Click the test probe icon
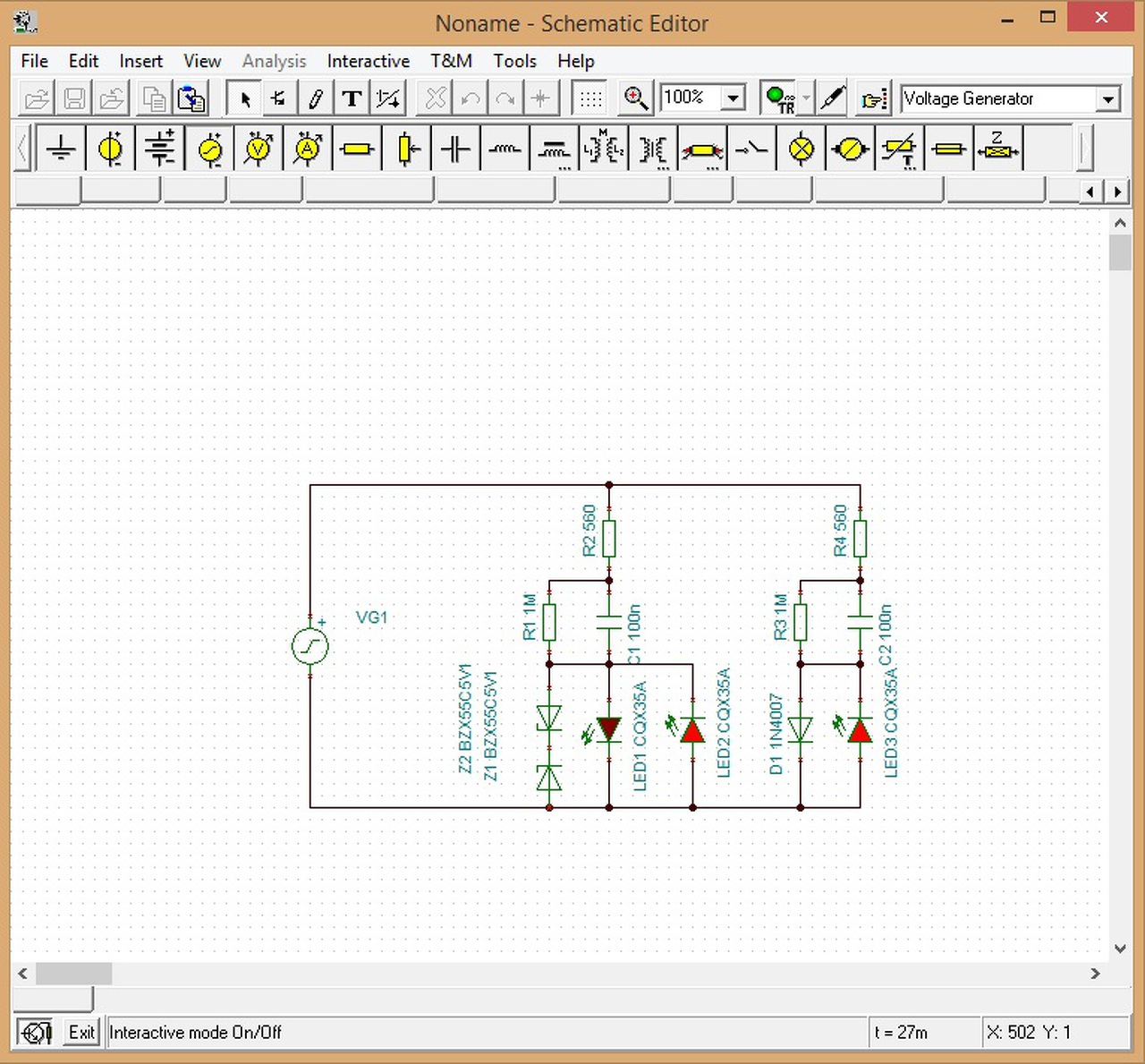The image size is (1145, 1064). [832, 98]
